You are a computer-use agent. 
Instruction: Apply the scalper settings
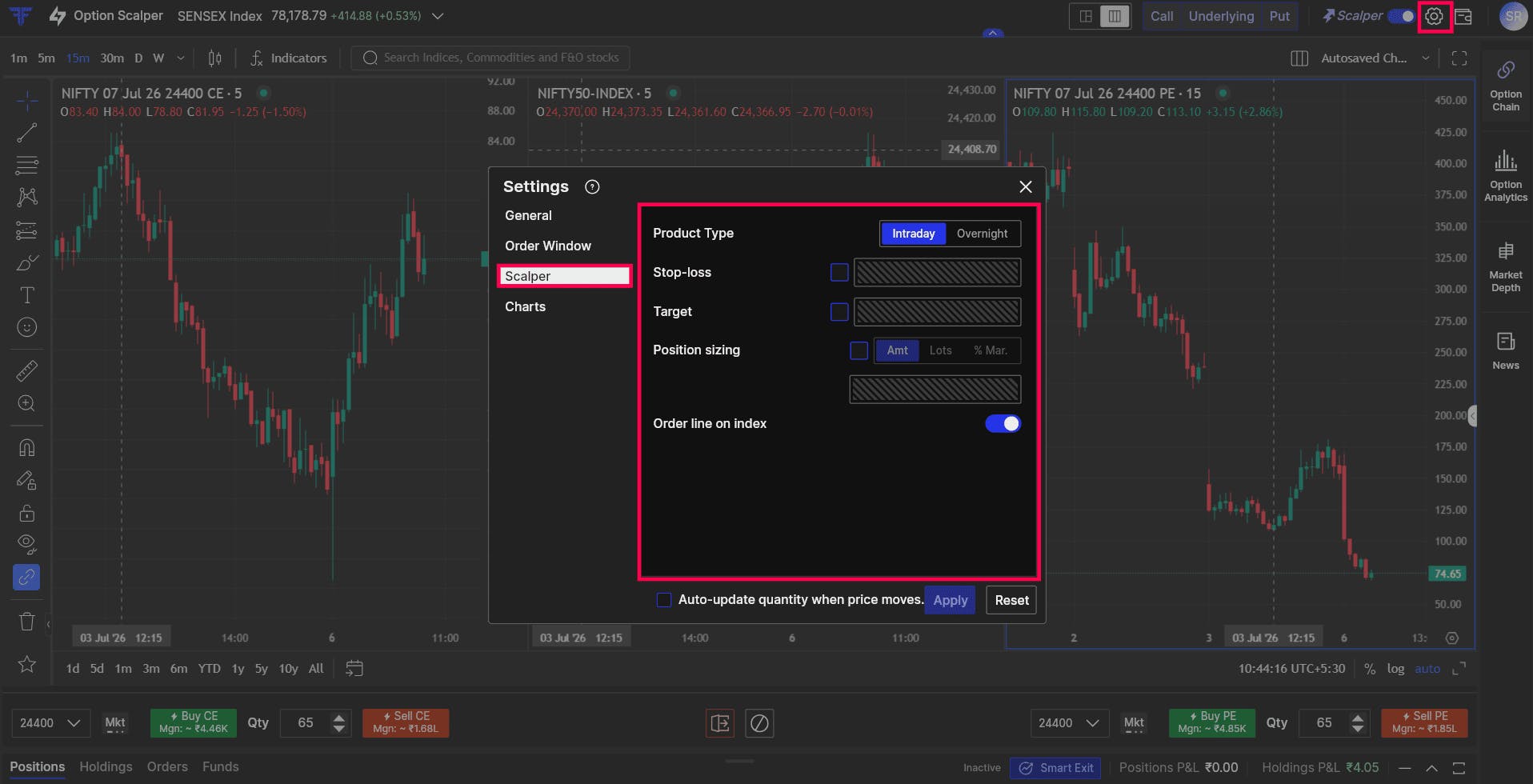pos(950,600)
